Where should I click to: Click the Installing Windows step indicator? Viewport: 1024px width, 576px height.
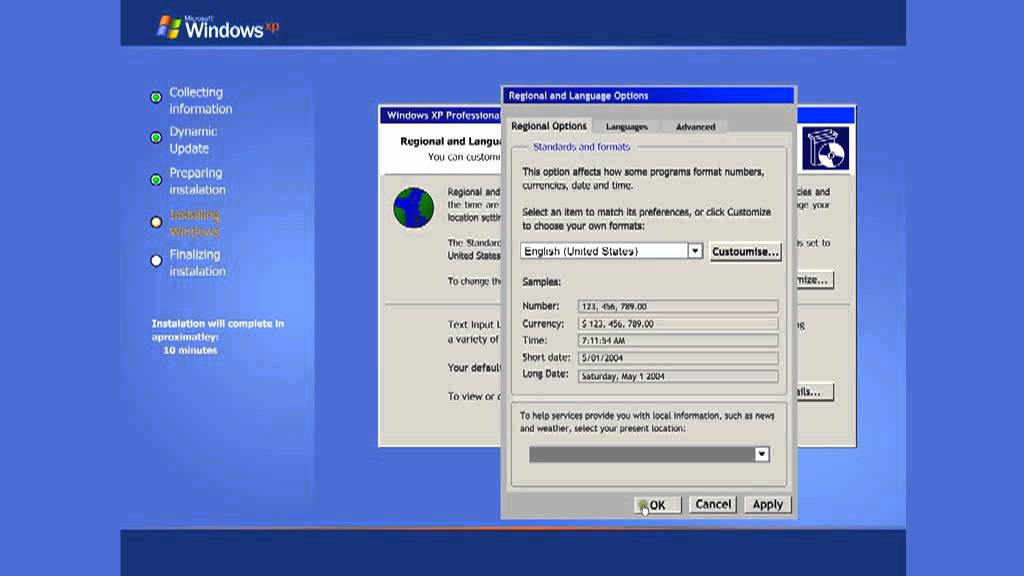pyautogui.click(x=156, y=222)
